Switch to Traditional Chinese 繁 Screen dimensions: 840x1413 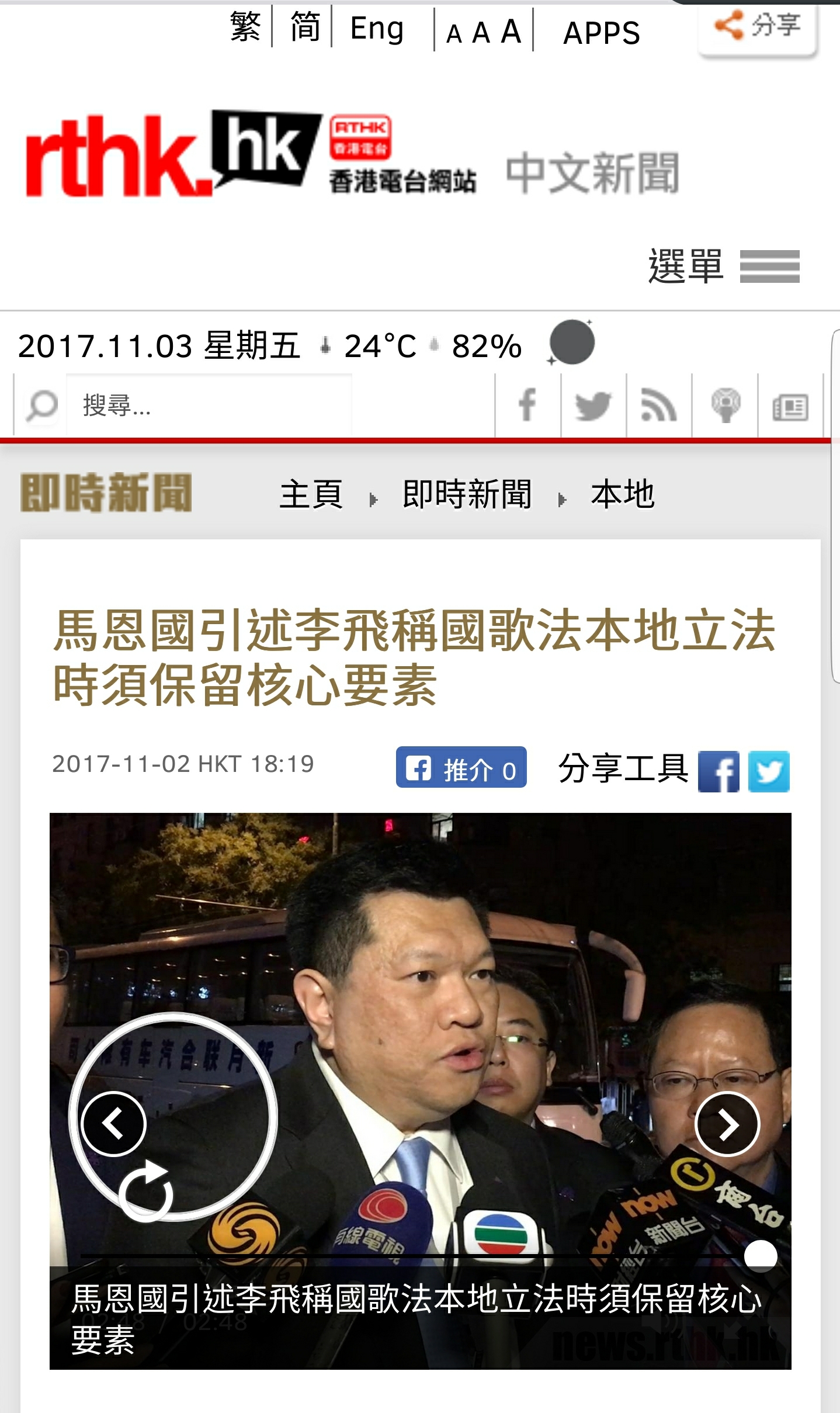coord(245,27)
